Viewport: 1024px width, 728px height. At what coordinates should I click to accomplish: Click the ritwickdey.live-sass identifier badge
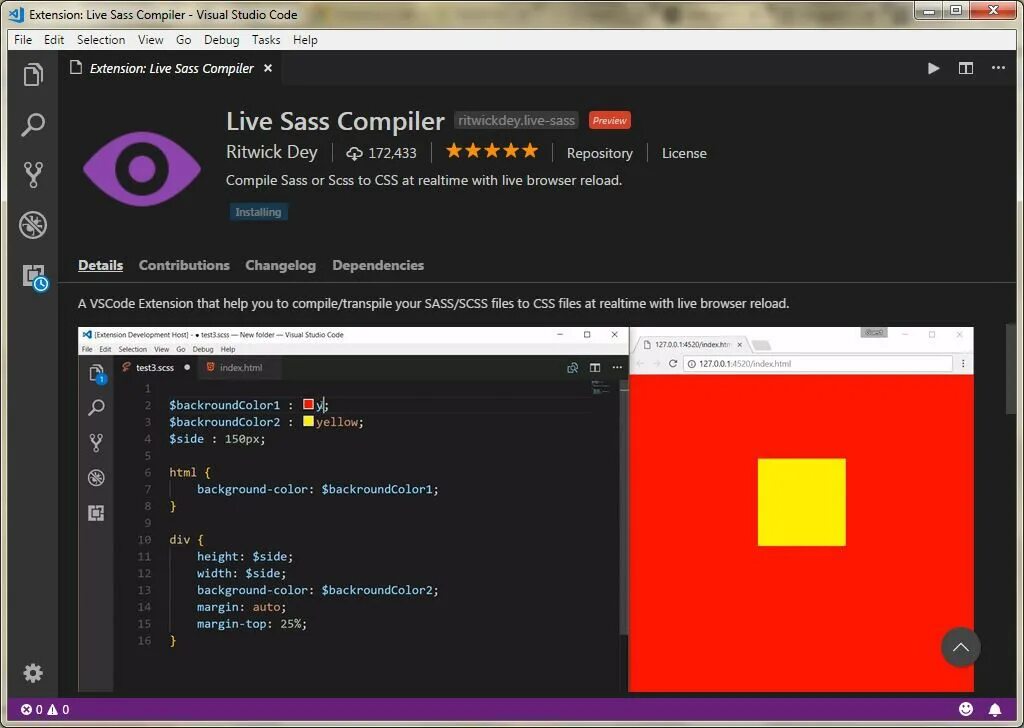click(x=516, y=120)
